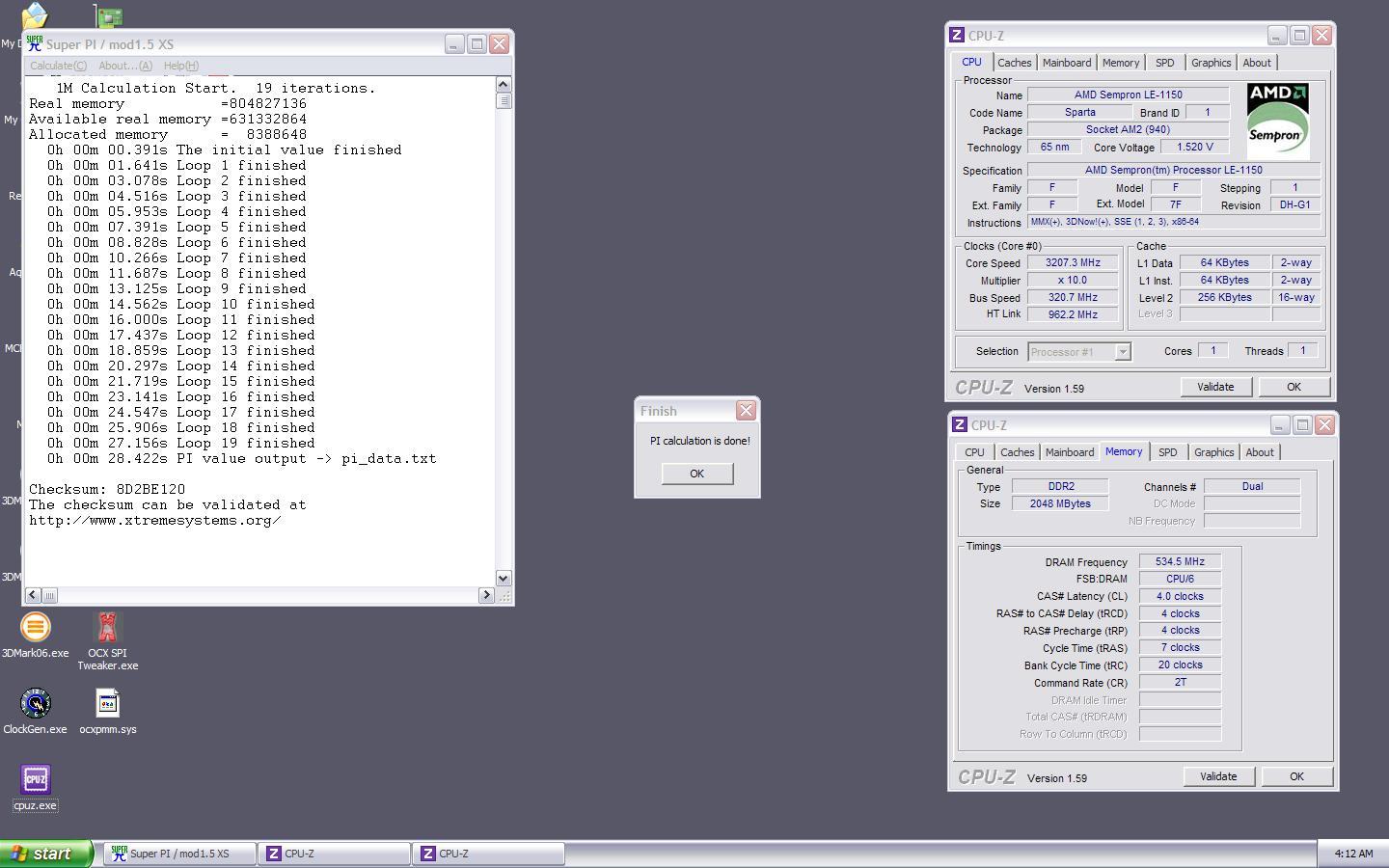
Task: Click Bank Cycle Time 20 clocks value
Action: click(1180, 665)
